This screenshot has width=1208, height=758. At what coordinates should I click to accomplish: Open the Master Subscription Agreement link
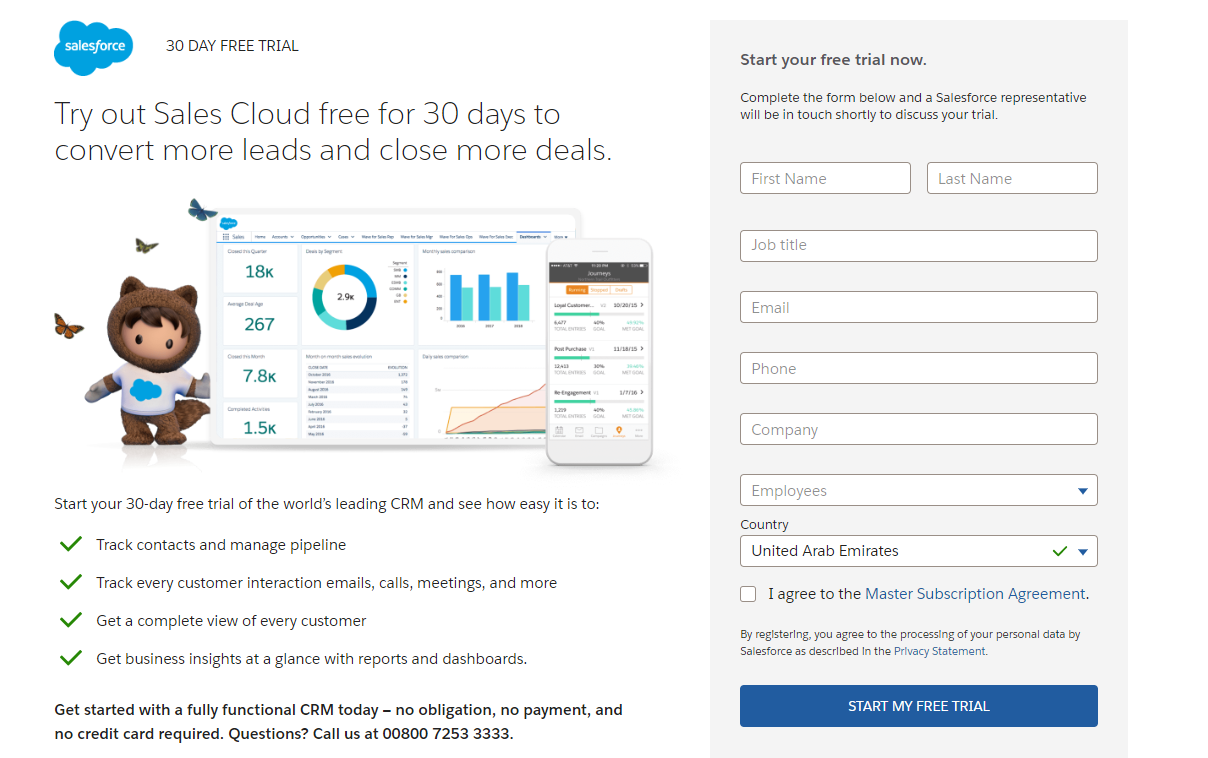975,594
